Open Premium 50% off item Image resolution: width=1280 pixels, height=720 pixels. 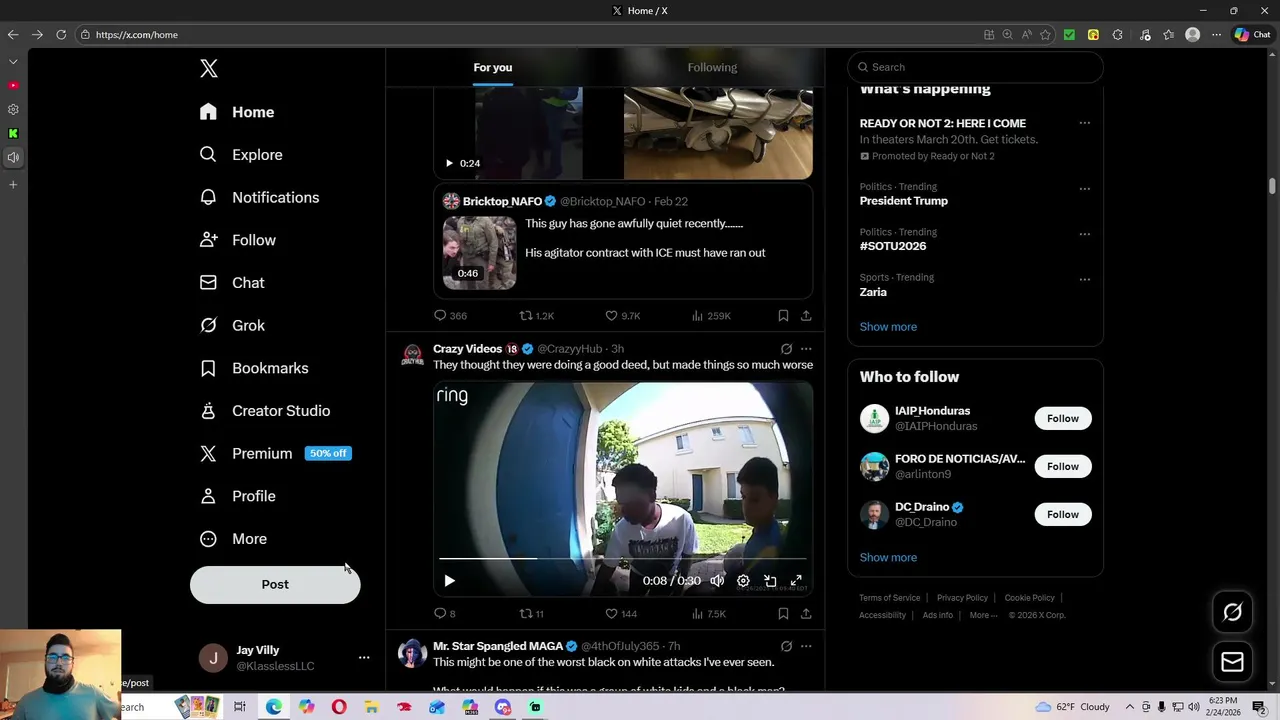click(x=275, y=453)
